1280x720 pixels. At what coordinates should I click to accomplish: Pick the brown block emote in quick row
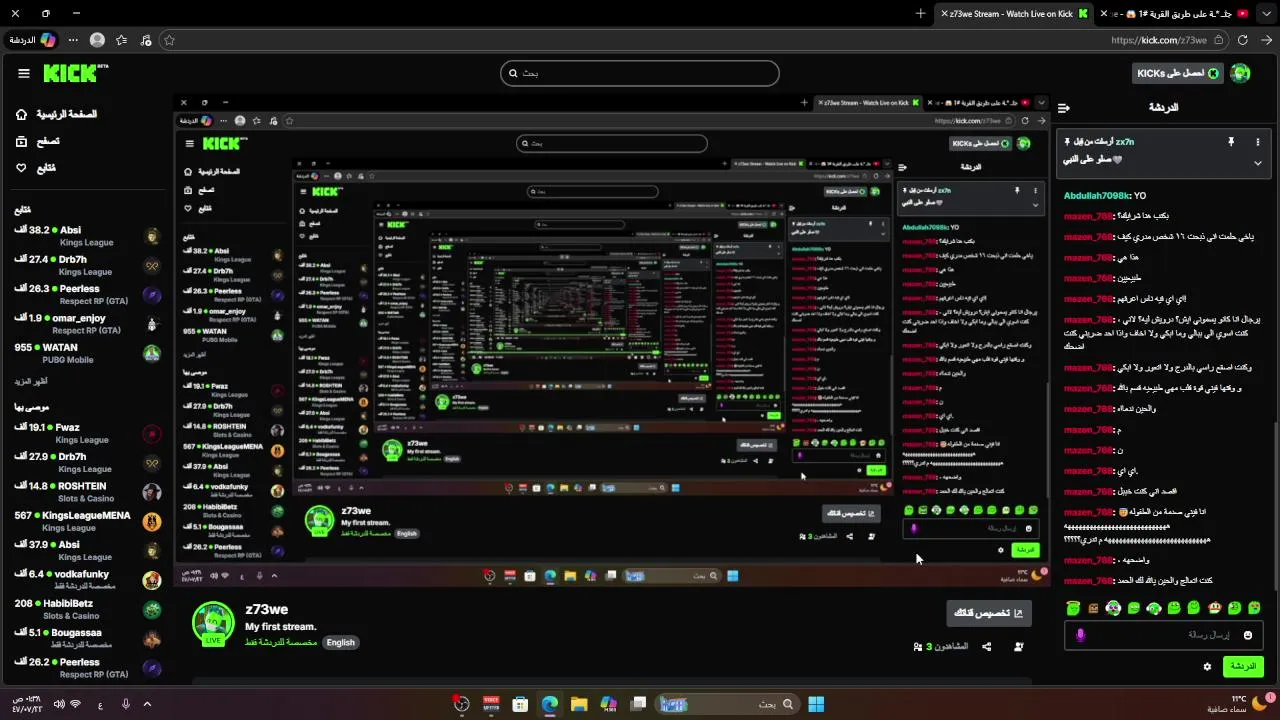click(1093, 607)
